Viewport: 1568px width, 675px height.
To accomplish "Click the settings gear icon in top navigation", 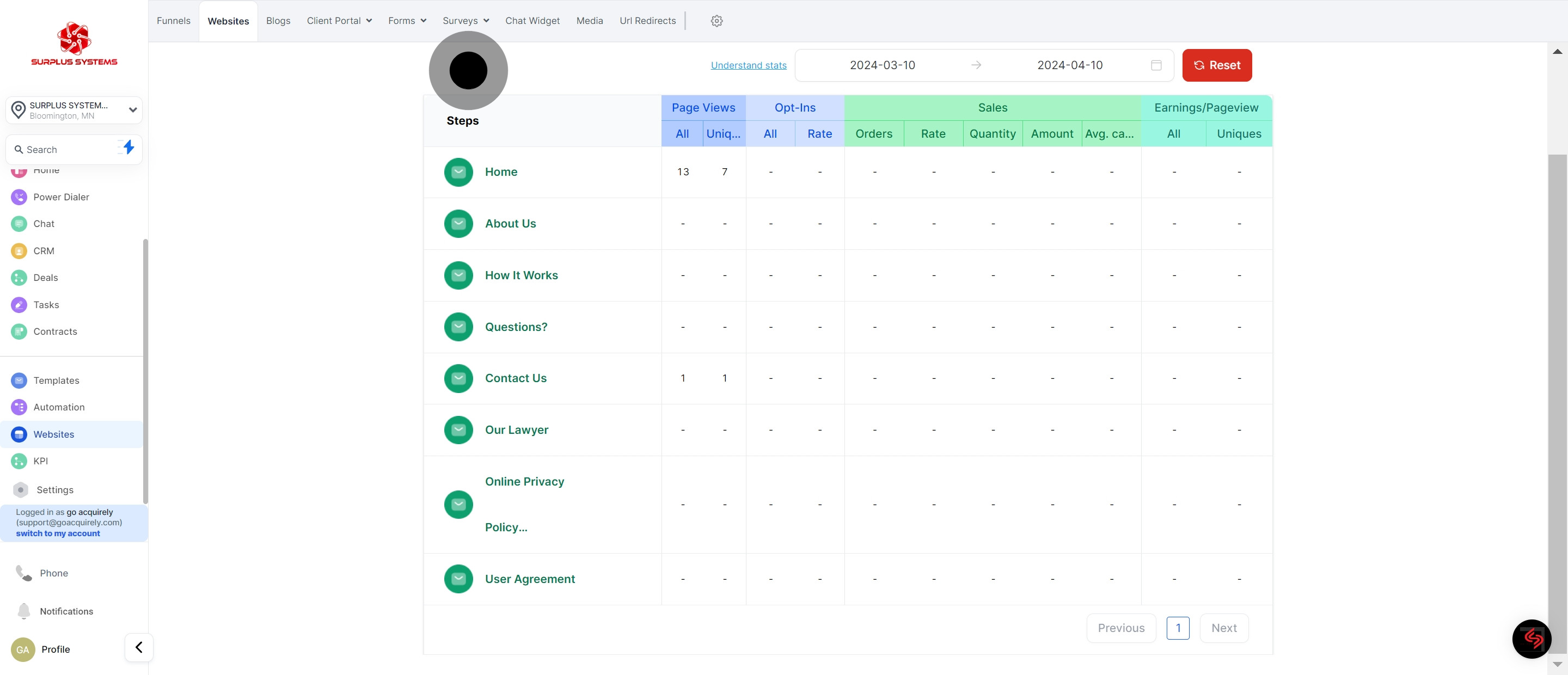I will click(716, 21).
